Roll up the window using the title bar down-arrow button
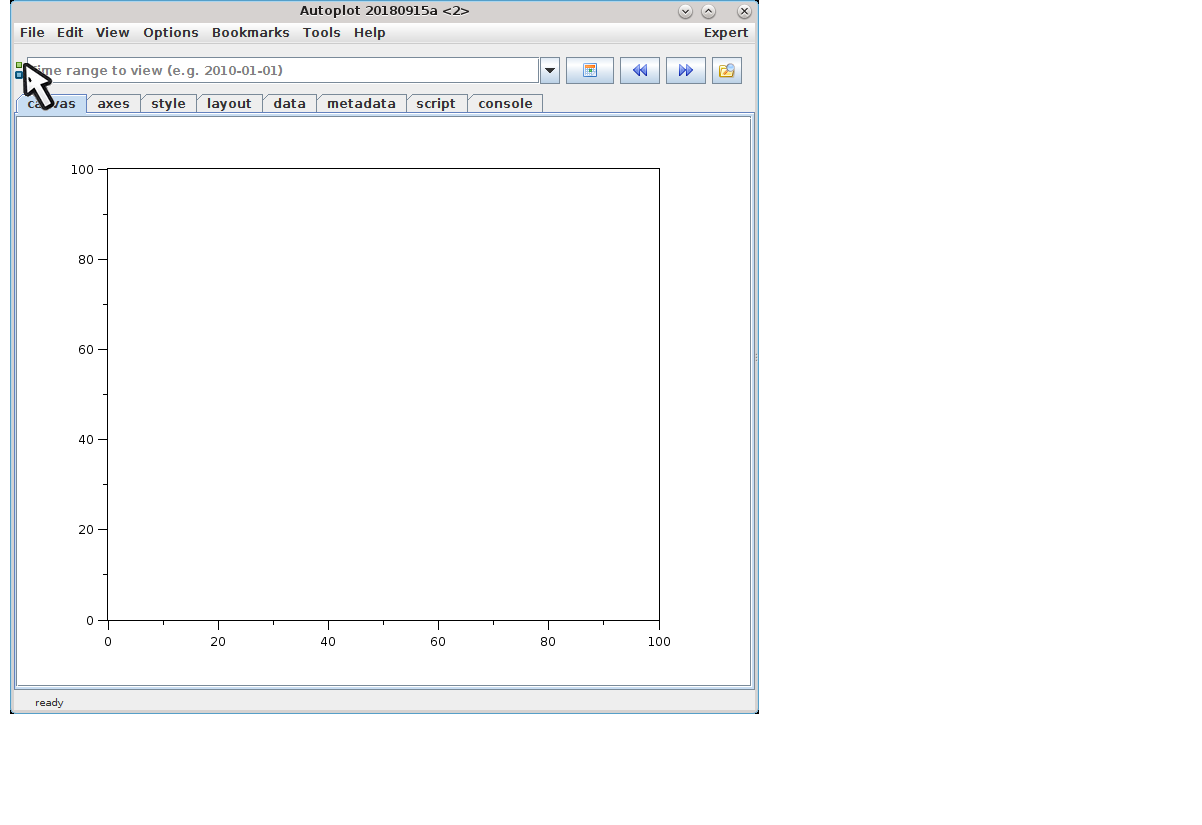Screen dimensions: 1202x825 [685, 12]
